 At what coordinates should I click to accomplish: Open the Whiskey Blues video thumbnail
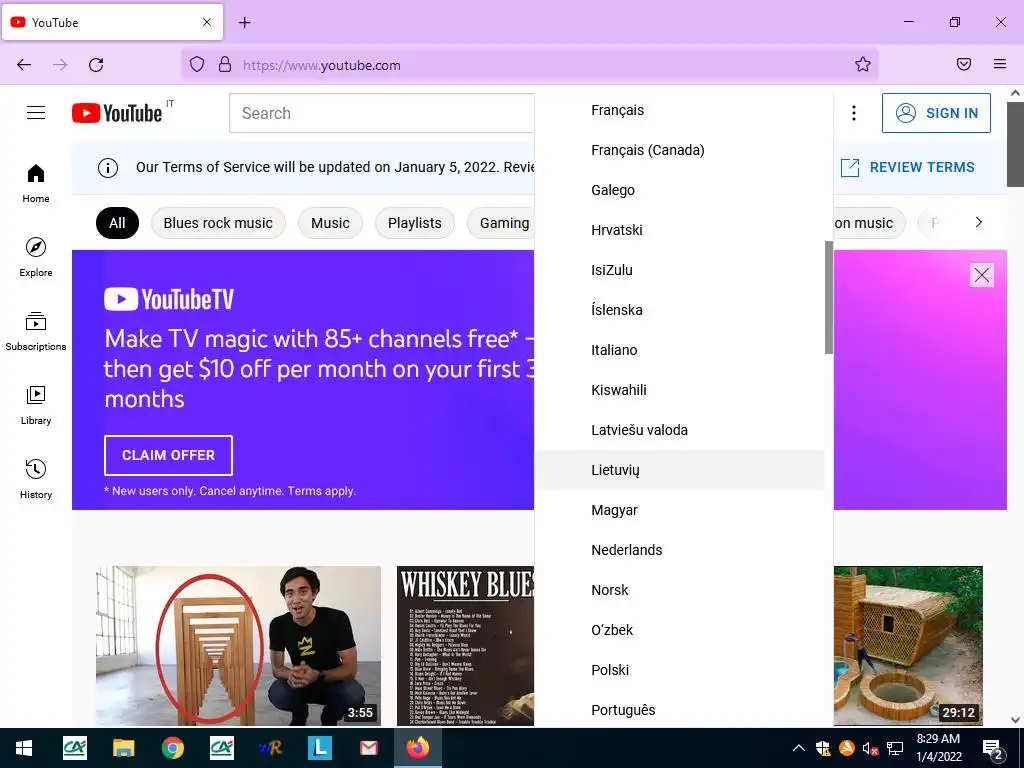466,646
